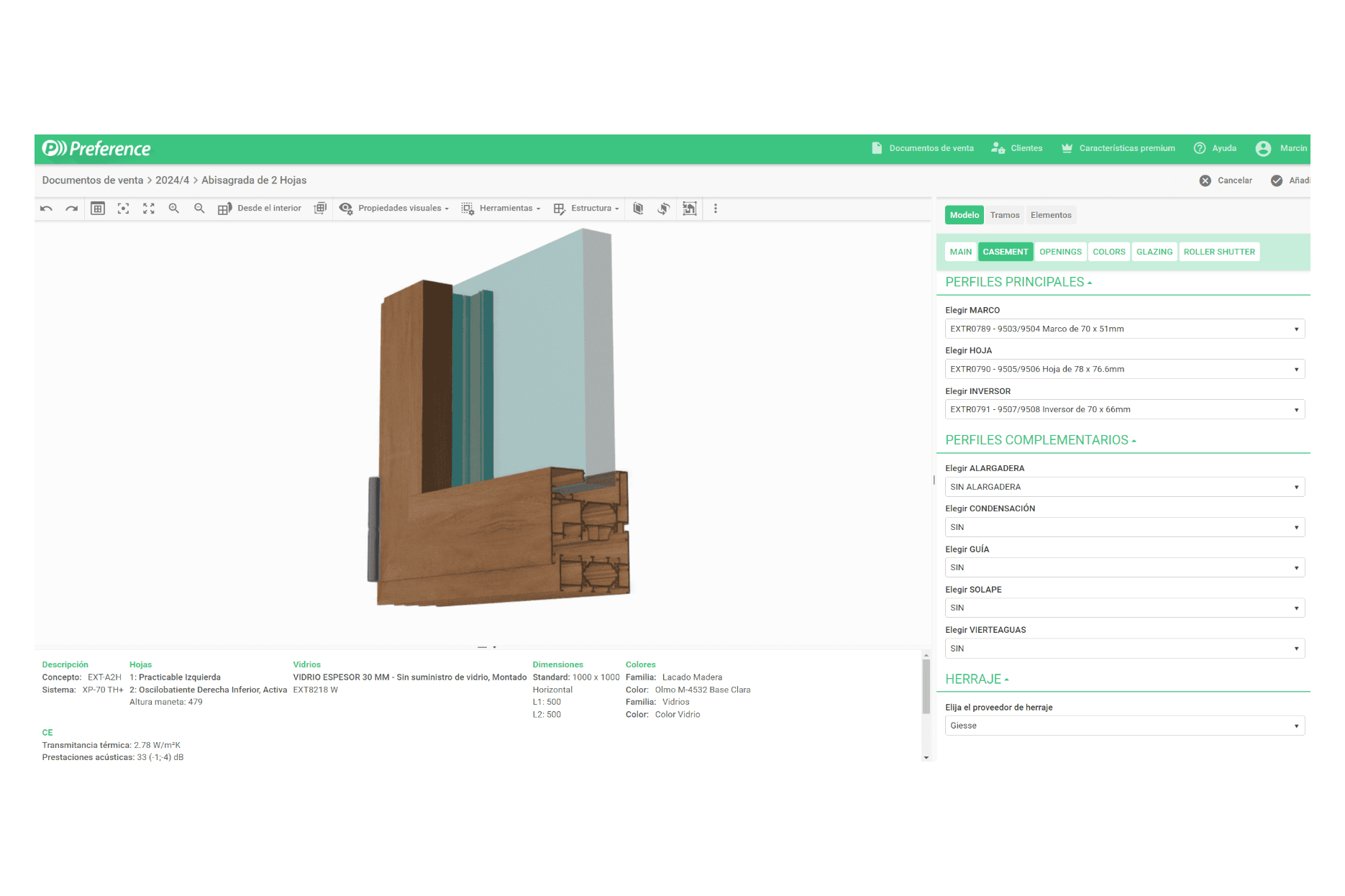Expand the Elegir HOJA profile dropdown

(1123, 370)
